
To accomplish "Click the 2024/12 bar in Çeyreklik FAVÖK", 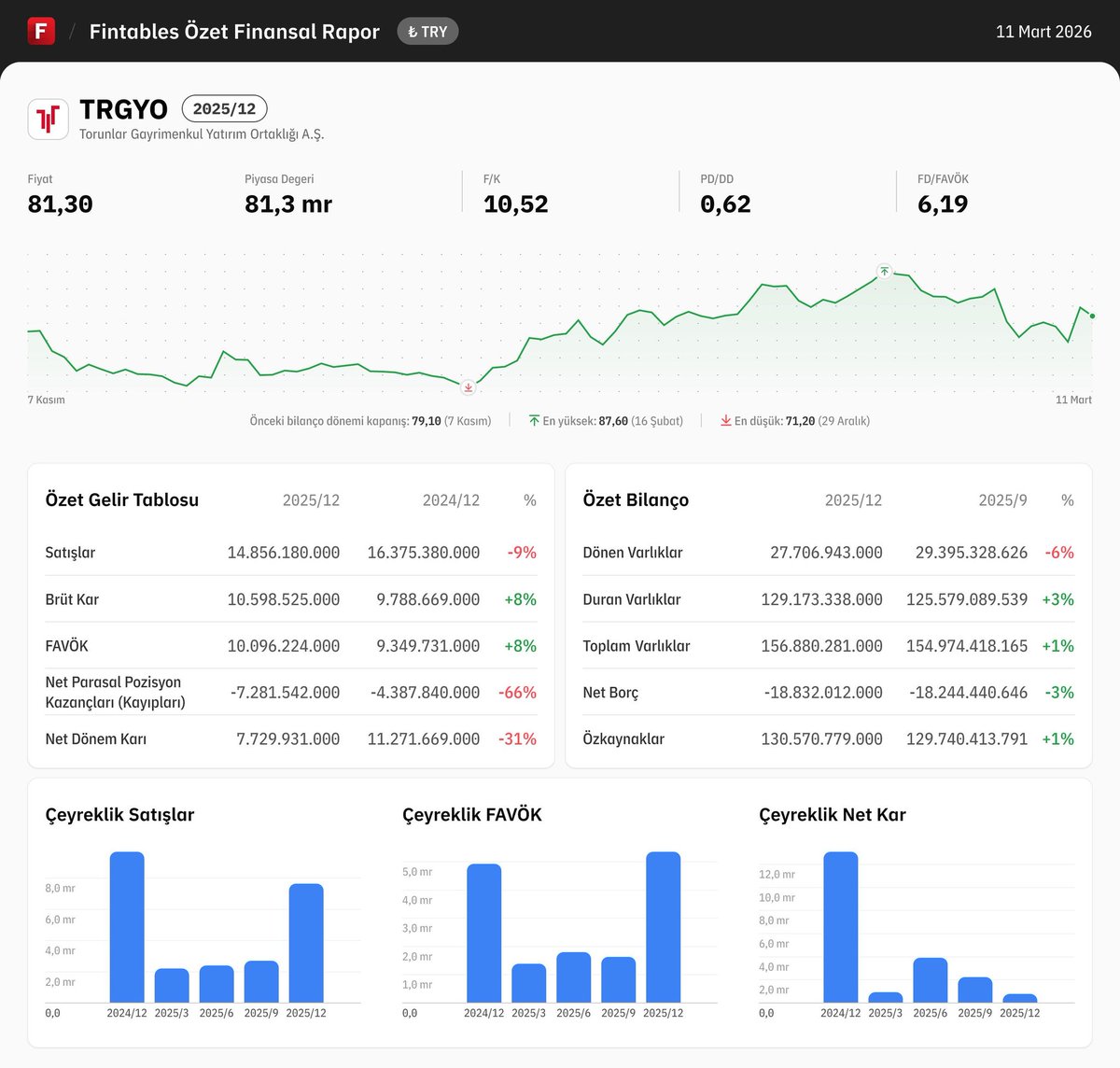I will (484, 934).
